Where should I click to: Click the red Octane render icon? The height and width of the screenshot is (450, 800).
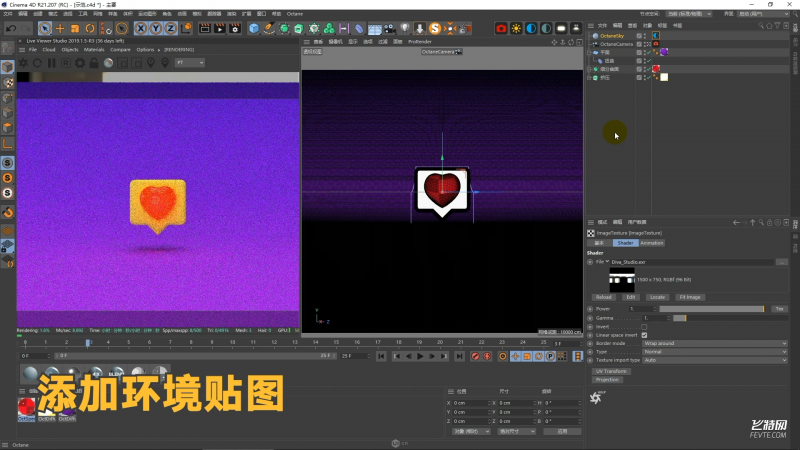pyautogui.click(x=501, y=29)
